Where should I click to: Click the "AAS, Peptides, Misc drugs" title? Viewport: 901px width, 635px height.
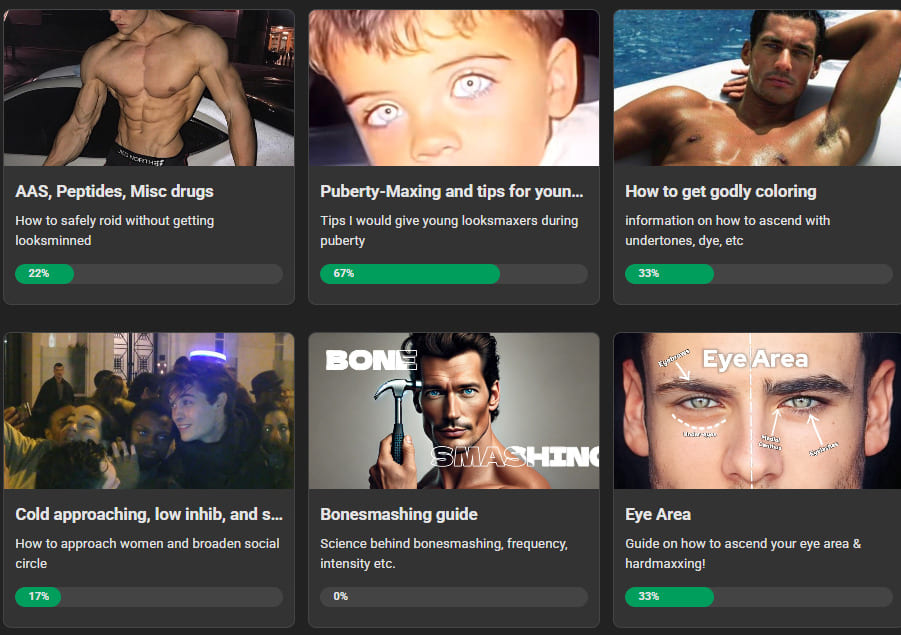pos(114,191)
